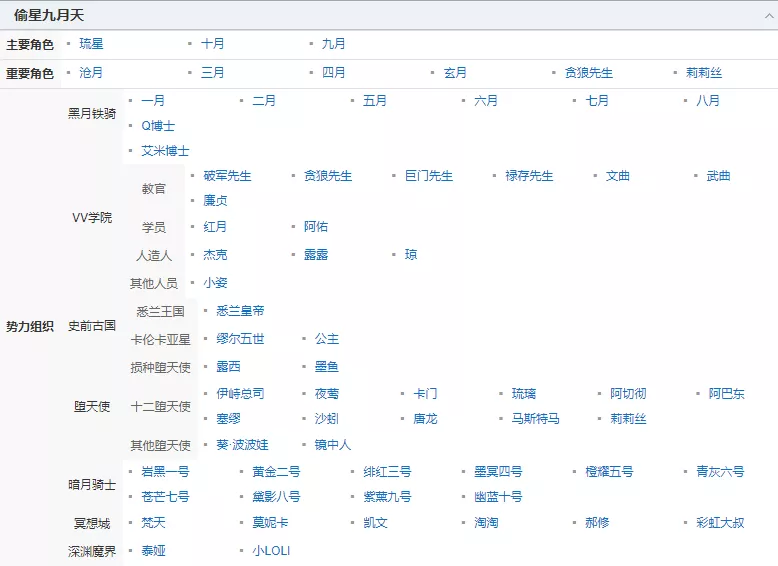Viewport: 778px width, 566px height.
Task: Open the 缪尔五世 link
Action: (240, 339)
